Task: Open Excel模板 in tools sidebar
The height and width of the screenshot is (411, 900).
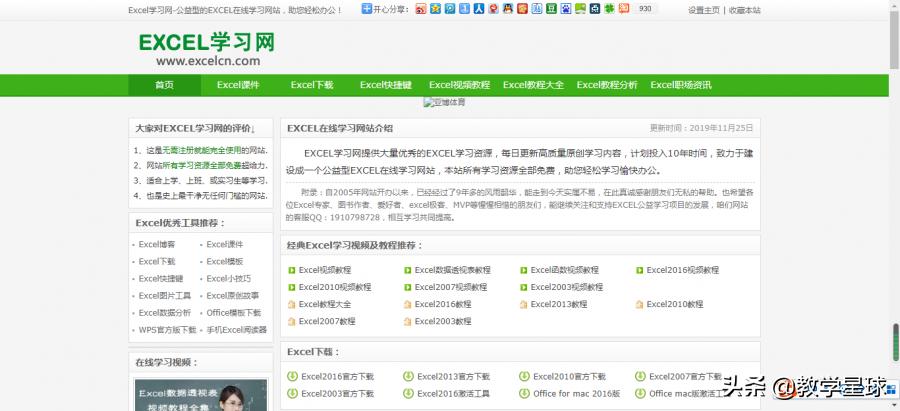Action: 224,261
